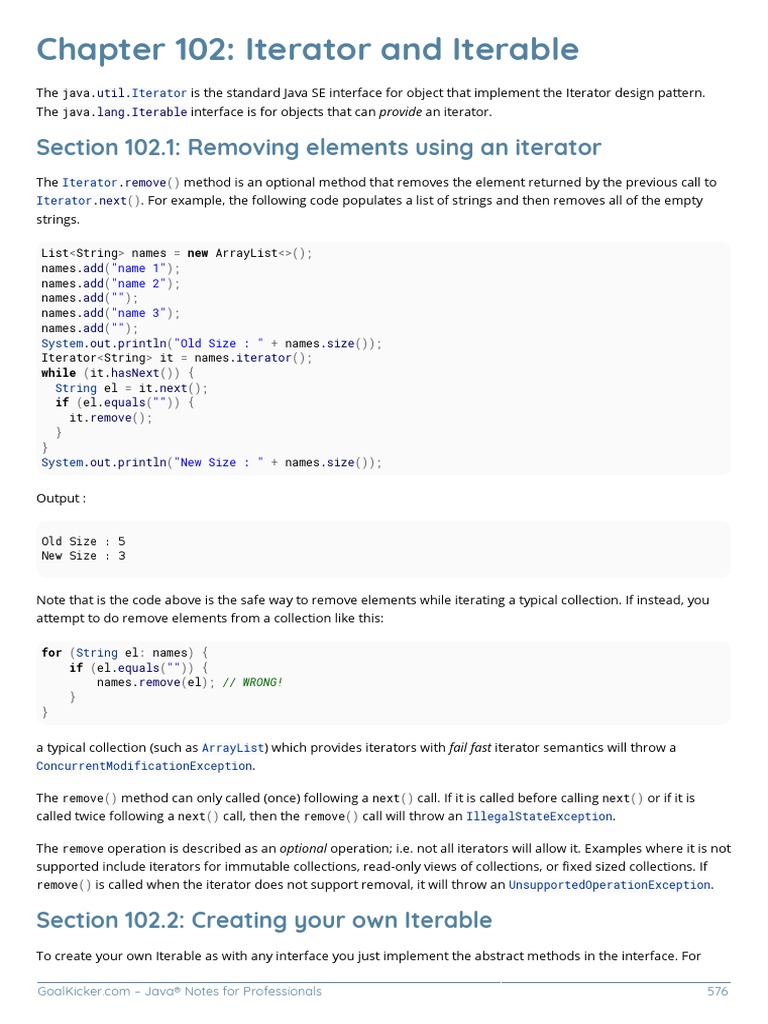
Task: Click page number 576 in footer
Action: (717, 992)
